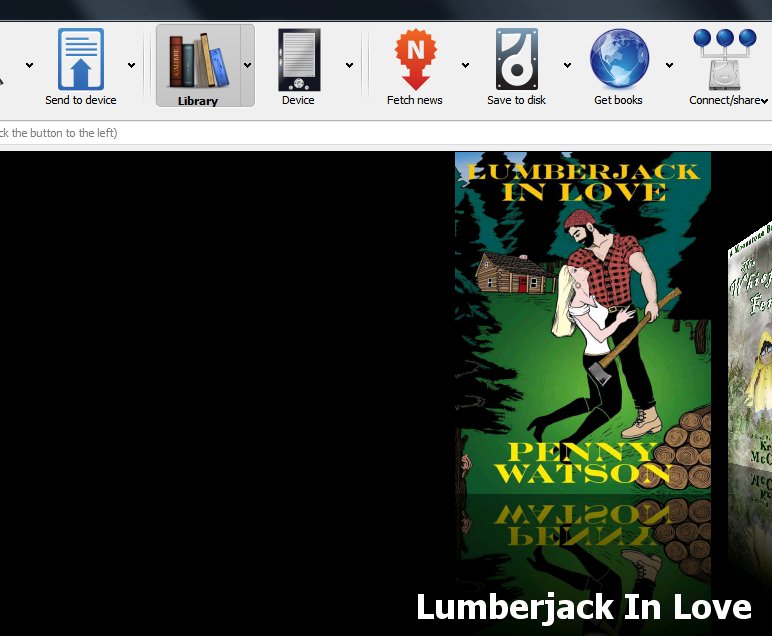Expand the Save to disk dropdown arrow

point(567,65)
